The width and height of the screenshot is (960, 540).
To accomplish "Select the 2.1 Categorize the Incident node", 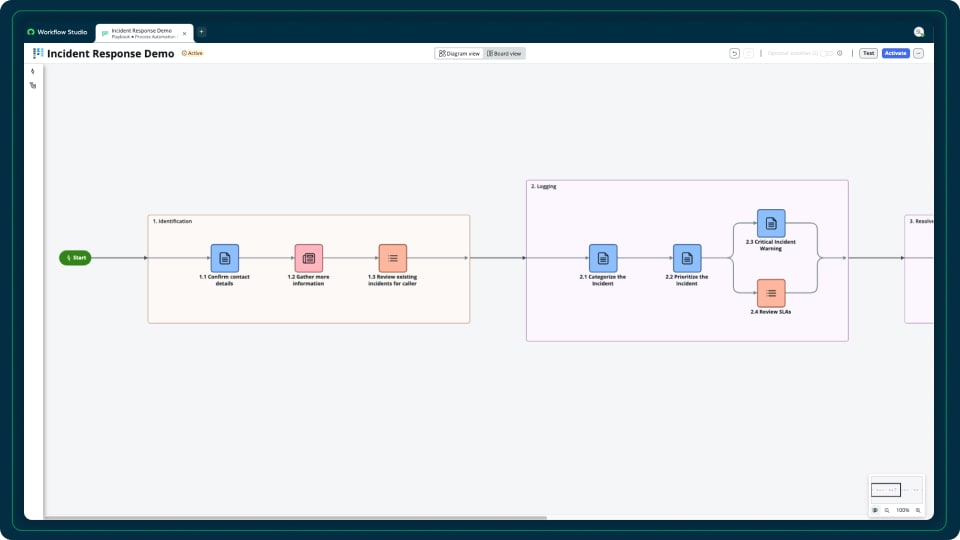I will click(x=603, y=258).
